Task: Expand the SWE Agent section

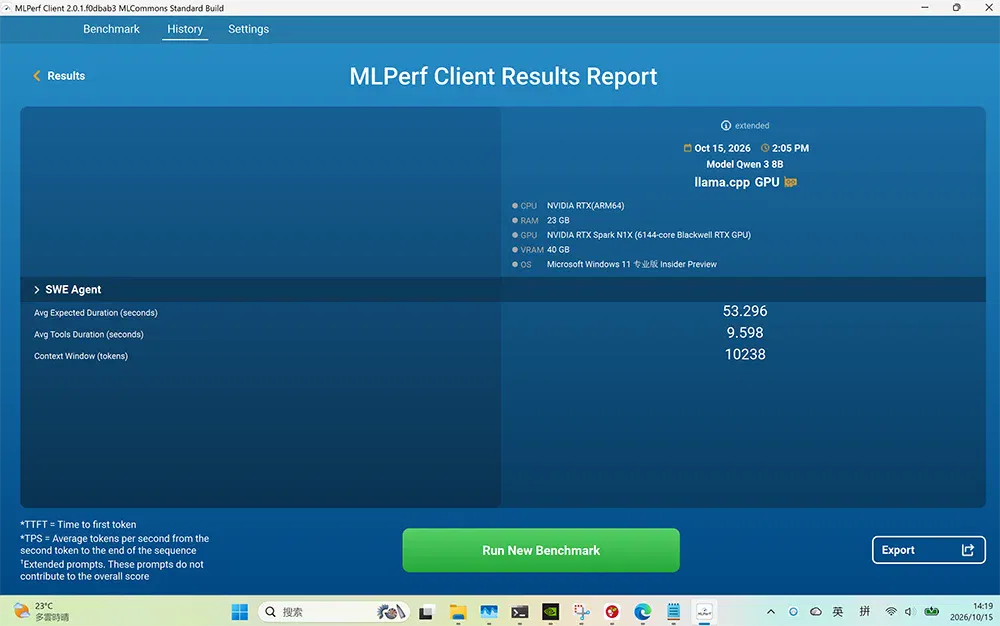Action: click(36, 289)
